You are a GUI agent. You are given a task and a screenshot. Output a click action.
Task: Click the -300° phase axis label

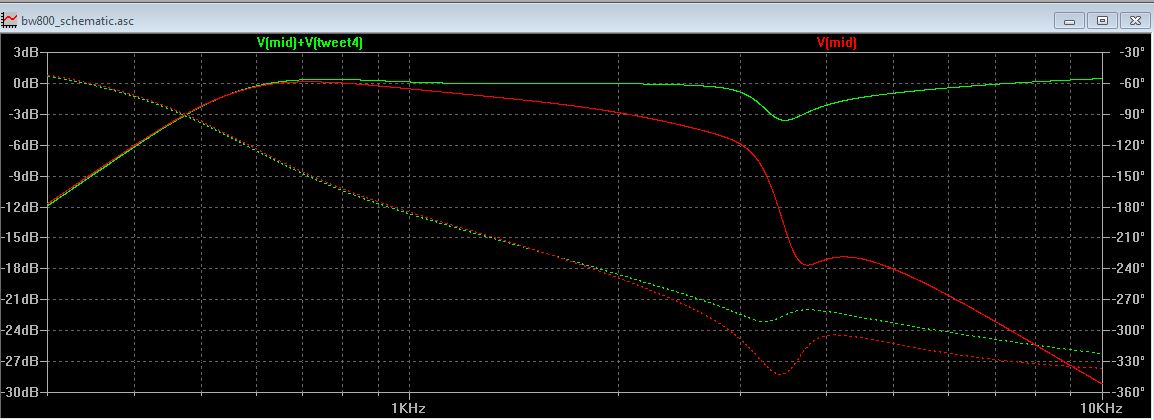pyautogui.click(x=1130, y=330)
